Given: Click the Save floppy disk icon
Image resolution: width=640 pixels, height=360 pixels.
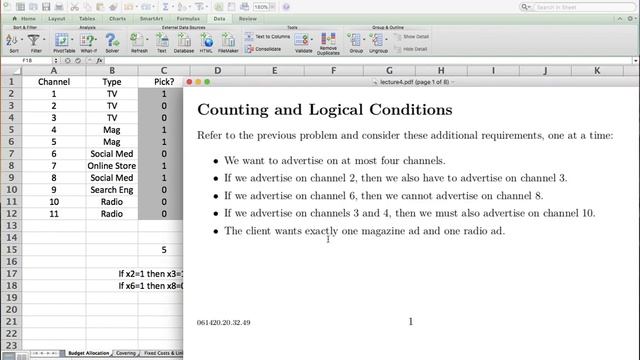Looking at the screenshot, I should click(46, 7).
